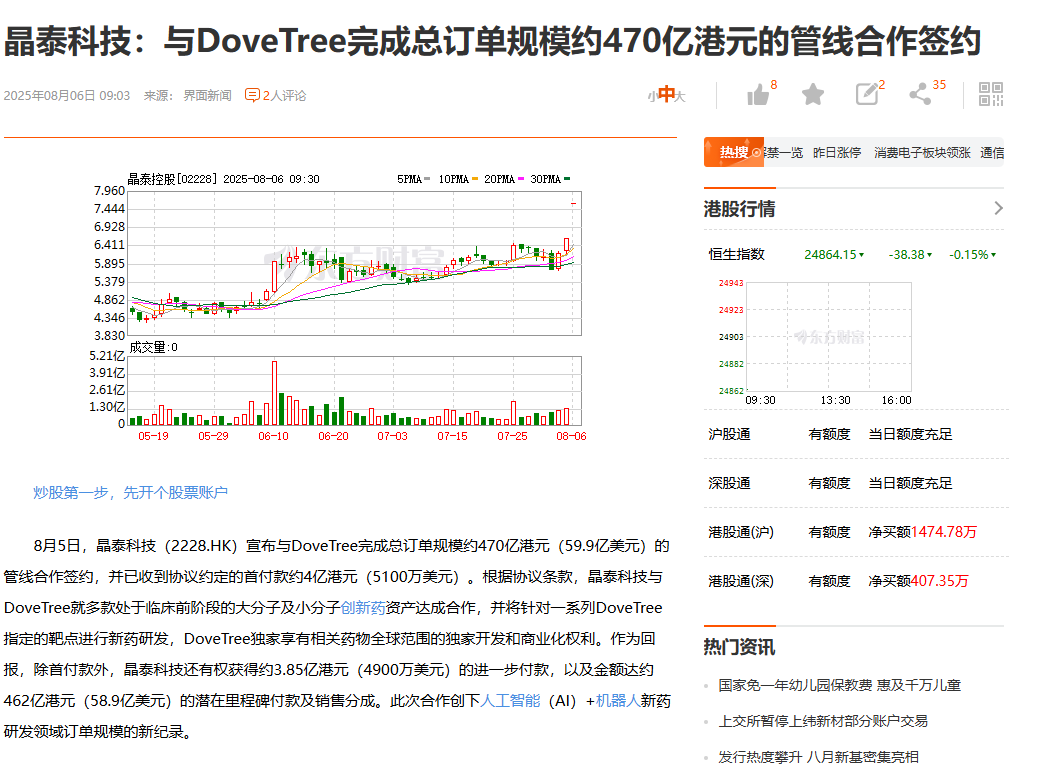1059x776 pixels.
Task: Click the 晶泰控股 candlestick K-line chart
Action: pos(355,263)
